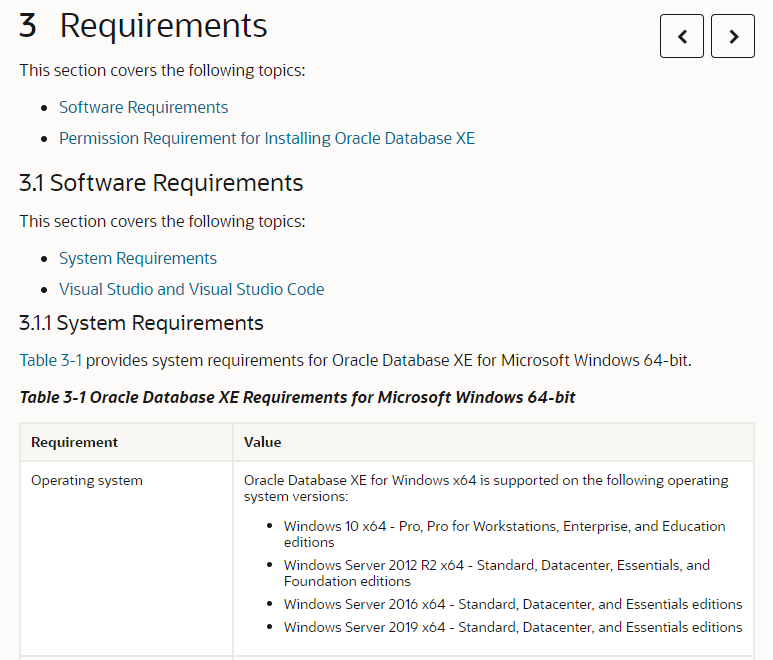
Task: Click 'Oracle Database XE for Windows x64 is supported' sentence
Action: [486, 488]
